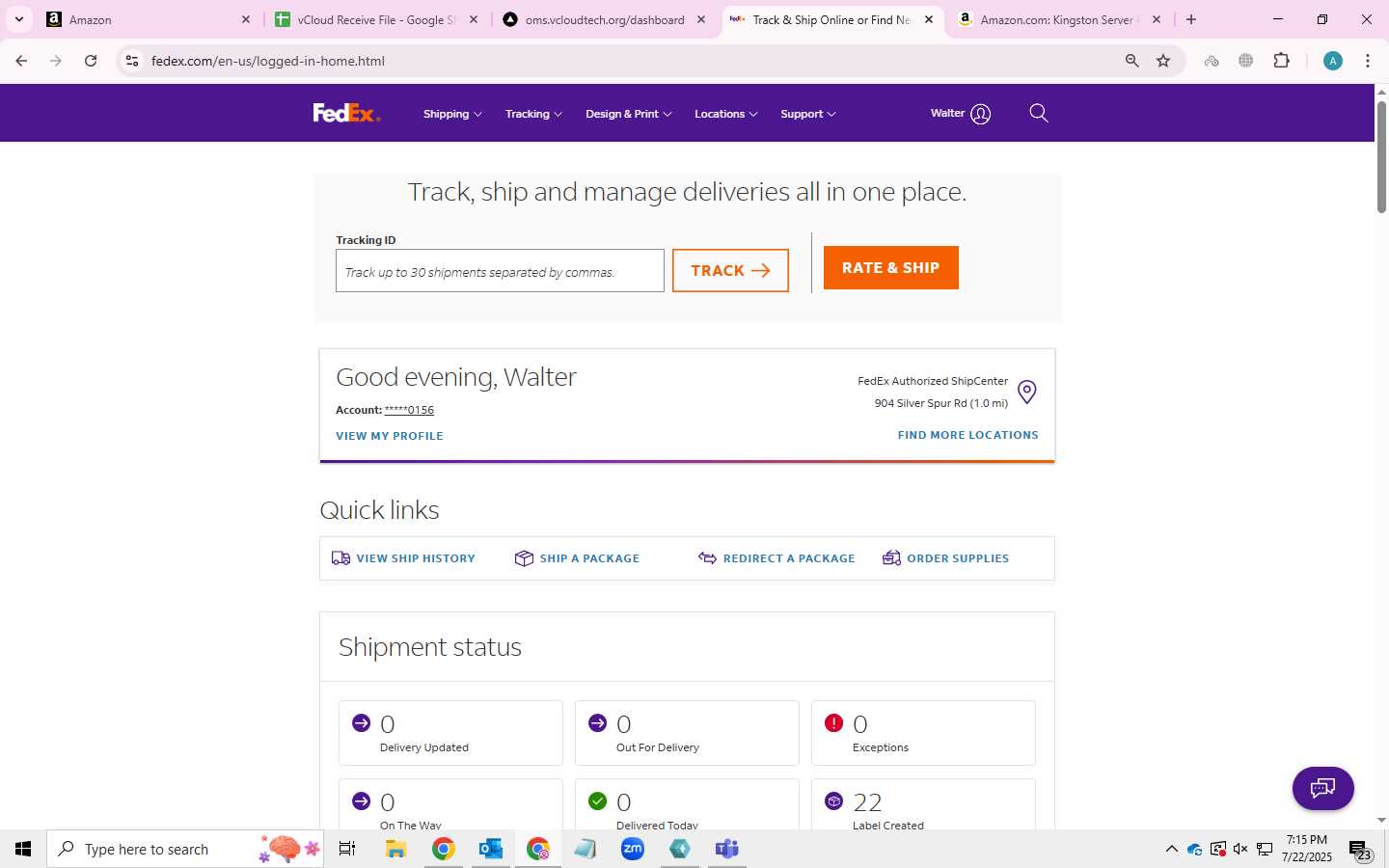Image resolution: width=1389 pixels, height=868 pixels.
Task: Open VIEW MY PROFILE link
Action: (390, 436)
